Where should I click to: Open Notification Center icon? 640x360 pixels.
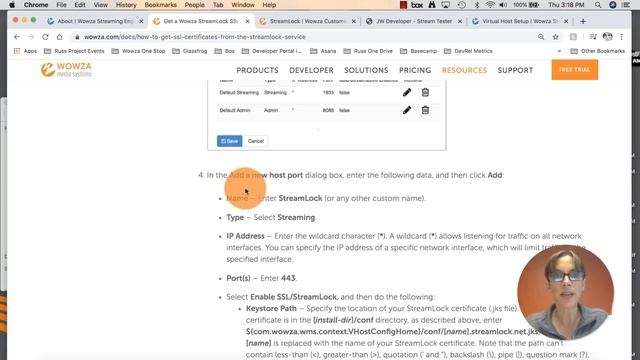coord(626,5)
